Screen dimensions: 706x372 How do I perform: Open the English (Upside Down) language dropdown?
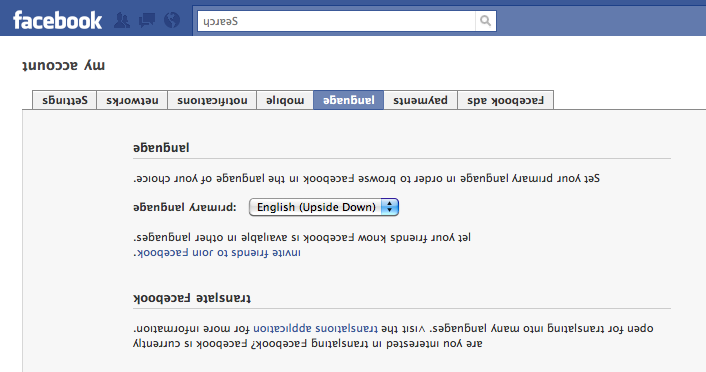tap(324, 207)
